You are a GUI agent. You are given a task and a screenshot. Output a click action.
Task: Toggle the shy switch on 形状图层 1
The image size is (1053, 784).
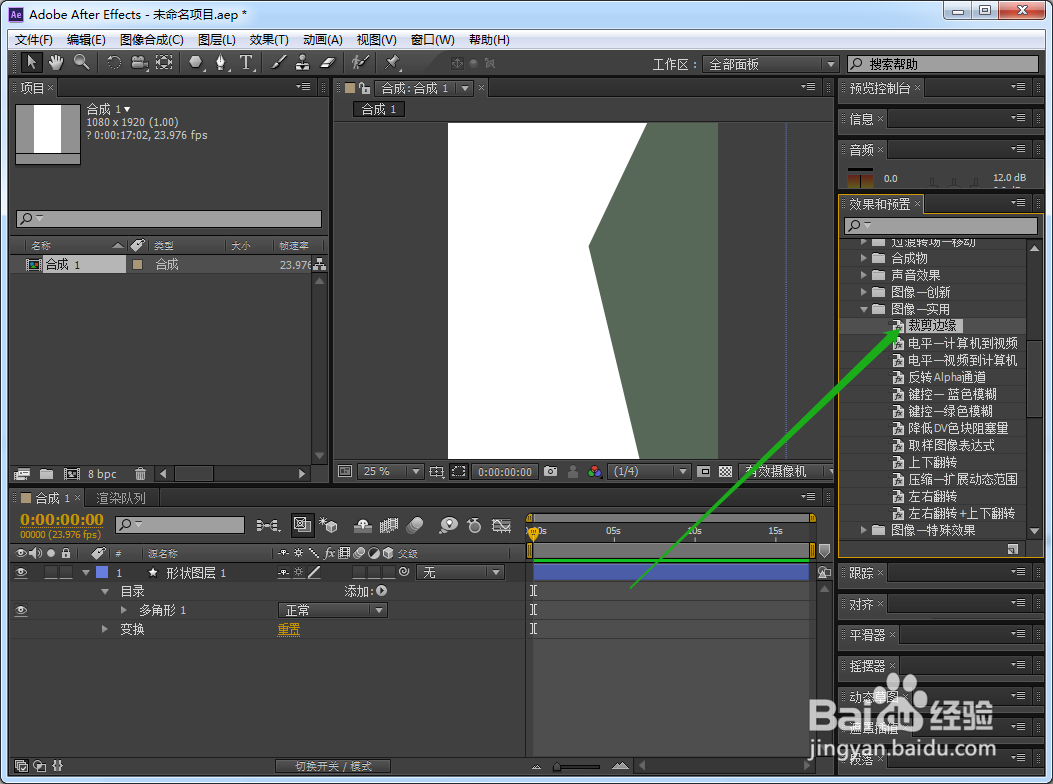(283, 572)
